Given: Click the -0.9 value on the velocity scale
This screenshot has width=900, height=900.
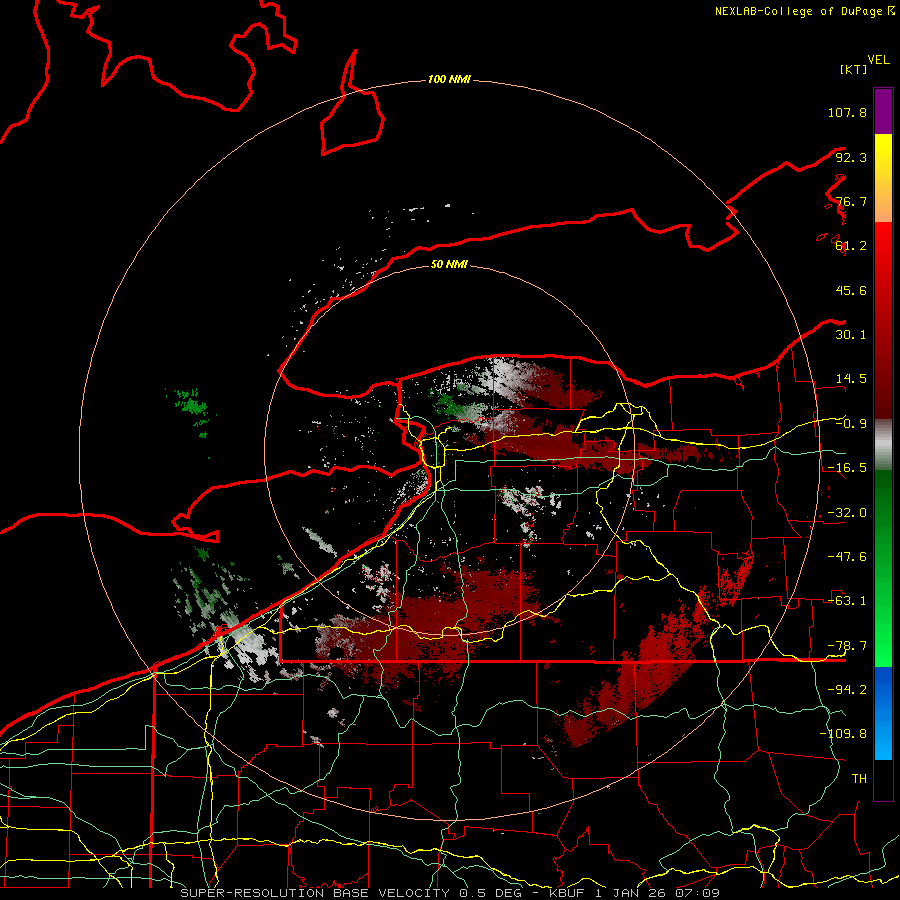Looking at the screenshot, I should 851,424.
